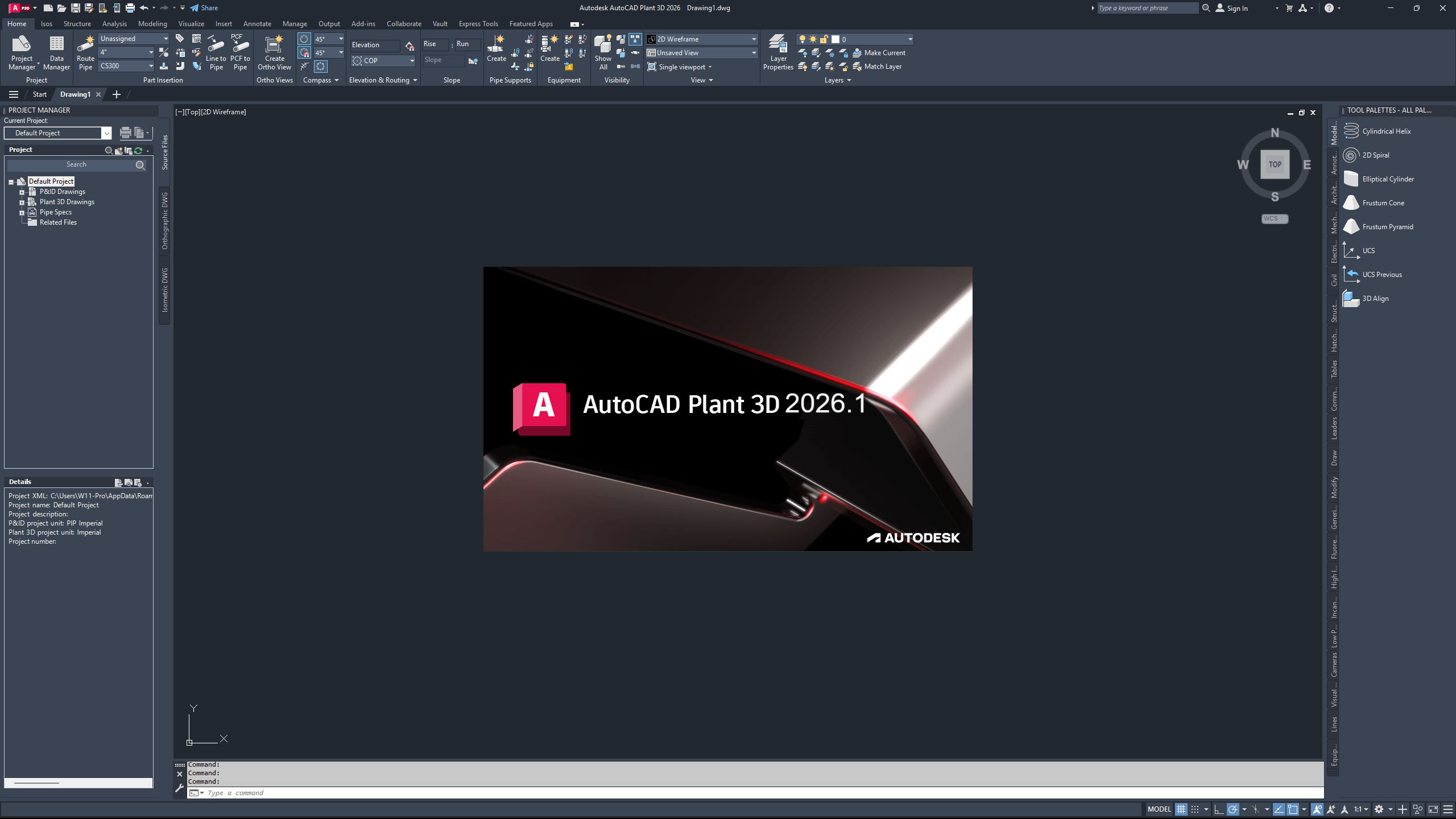Switch to the Modeling ribbon tab
1456x819 pixels.
[152, 23]
